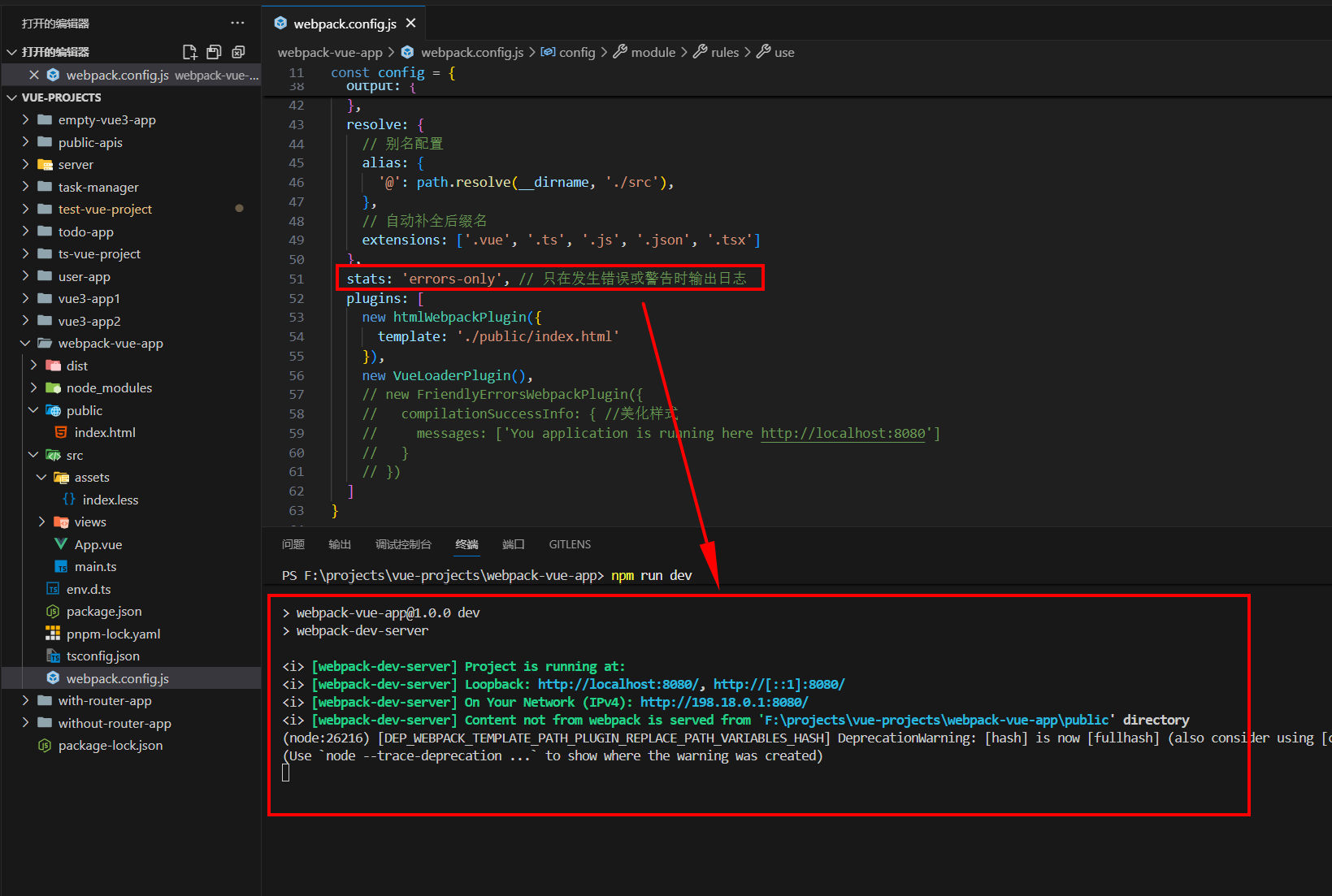The image size is (1332, 896).
Task: Click the TypeScript icon of main.ts
Action: 61,566
